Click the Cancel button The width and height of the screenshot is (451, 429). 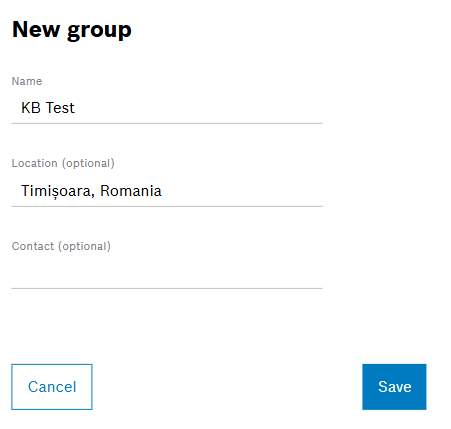52,387
